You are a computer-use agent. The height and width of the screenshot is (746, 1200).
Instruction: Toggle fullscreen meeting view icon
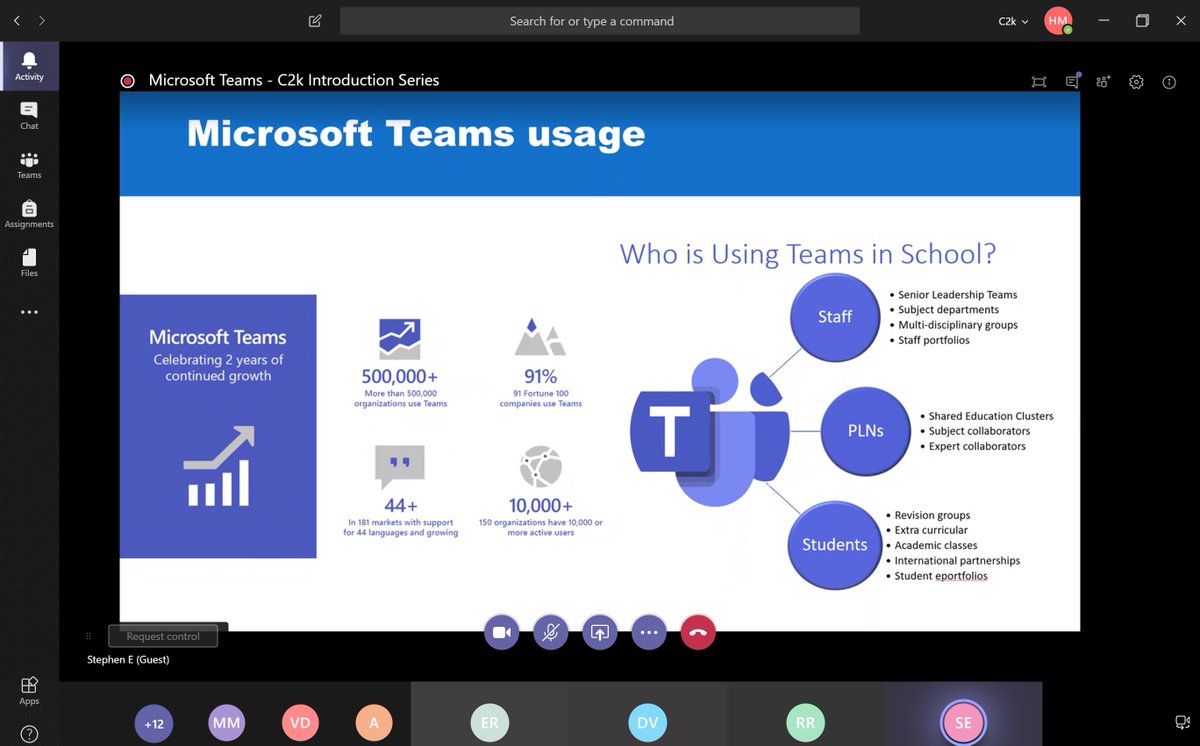1039,82
